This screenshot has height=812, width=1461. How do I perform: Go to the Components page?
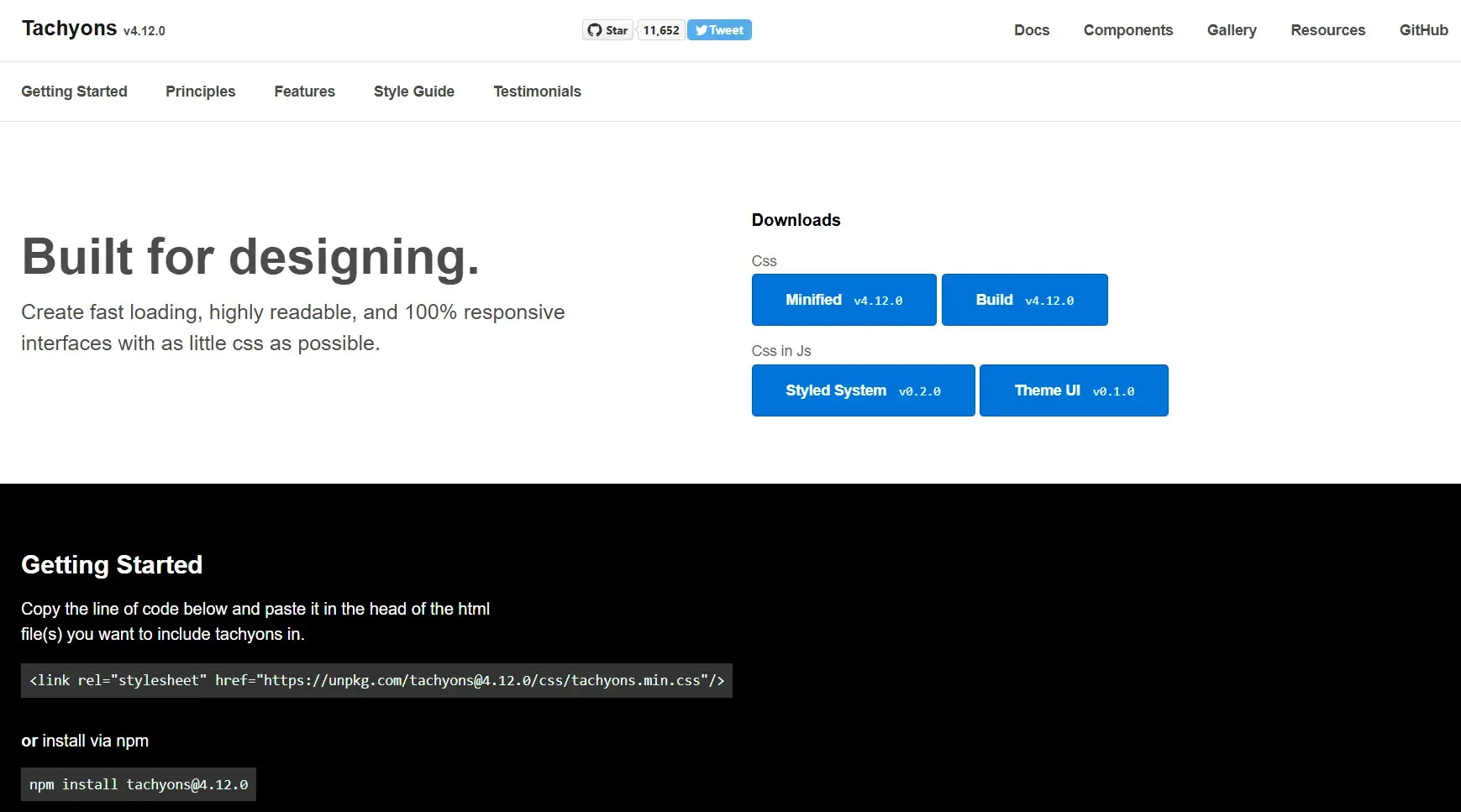[1127, 30]
